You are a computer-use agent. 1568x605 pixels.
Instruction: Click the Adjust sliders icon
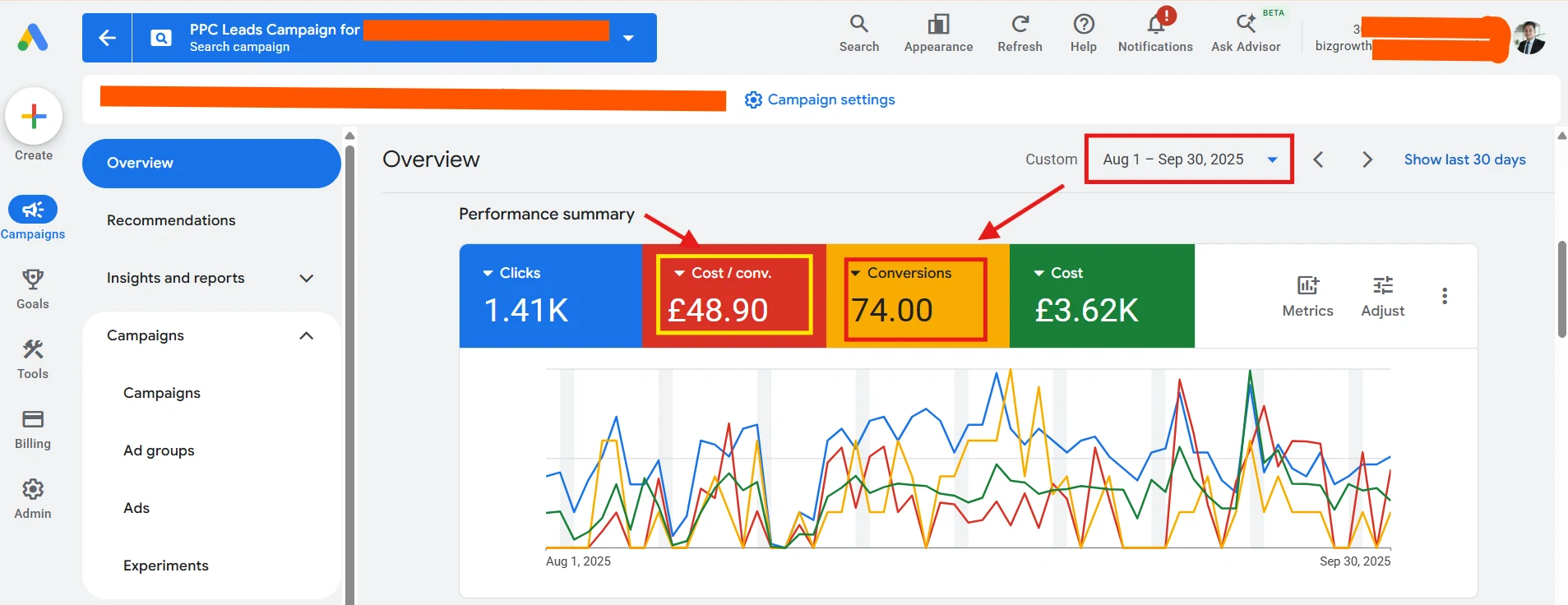point(1383,285)
